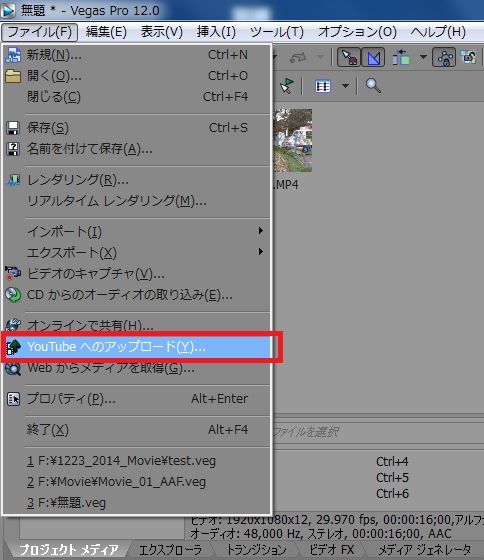Switch to the プロジェクト メディア tab
This screenshot has height=560, width=484.
[x=68, y=550]
